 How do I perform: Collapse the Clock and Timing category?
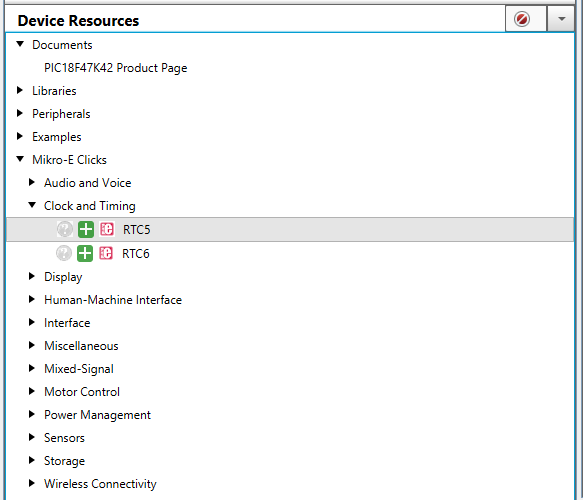[x=32, y=205]
